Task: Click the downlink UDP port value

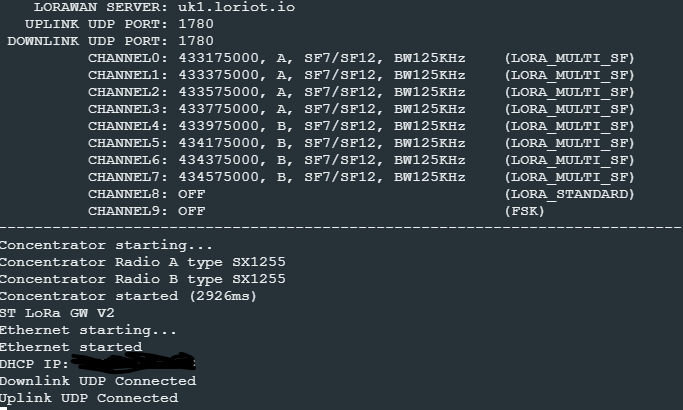Action: click(x=195, y=41)
